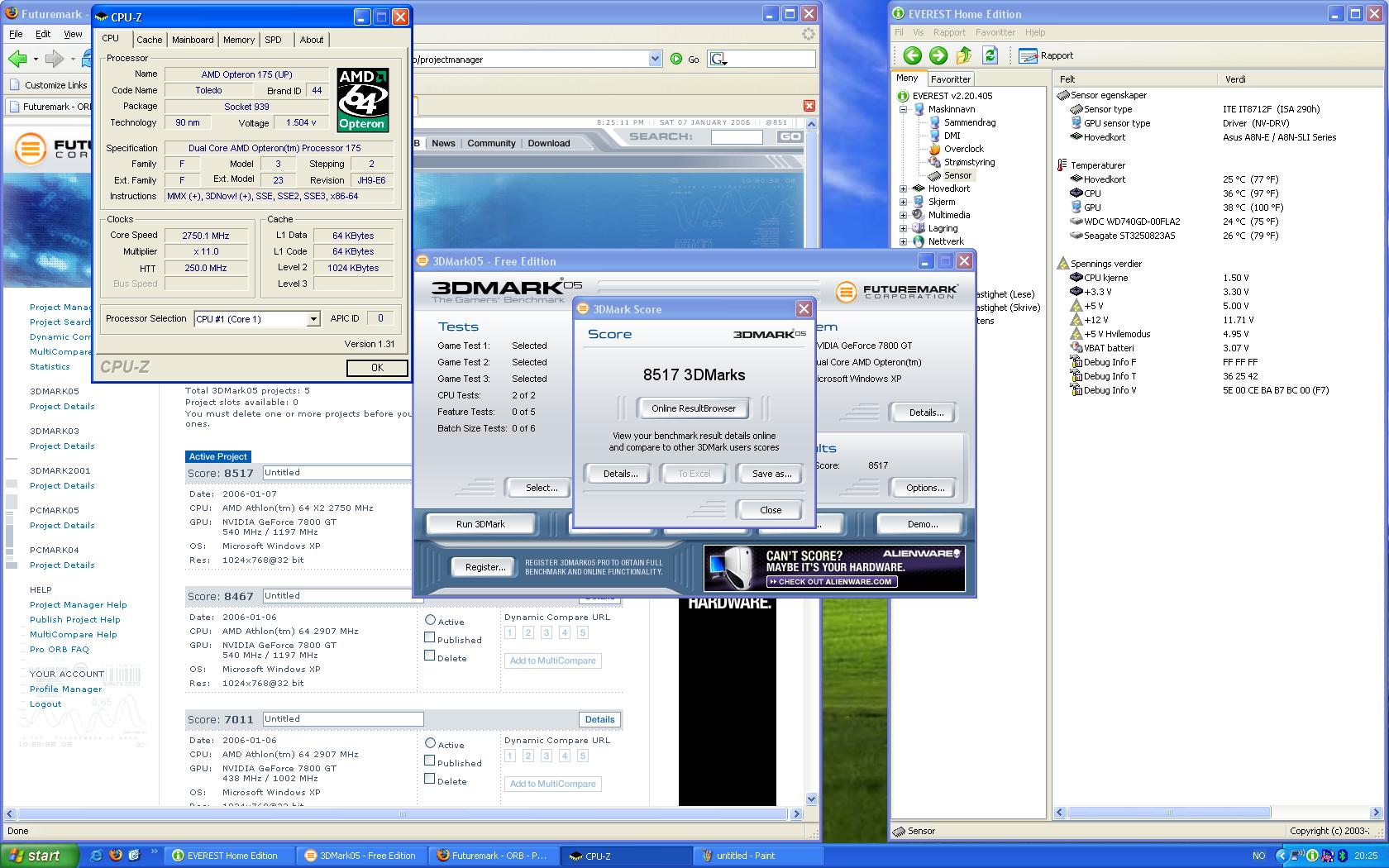
Task: Click the Google search engine icon in Firefox
Action: point(718,59)
